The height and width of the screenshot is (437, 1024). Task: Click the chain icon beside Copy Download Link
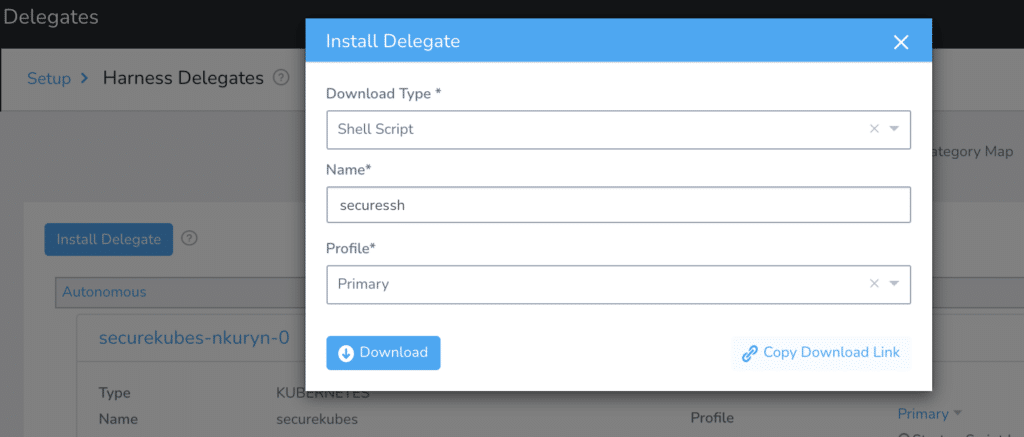pyautogui.click(x=750, y=353)
